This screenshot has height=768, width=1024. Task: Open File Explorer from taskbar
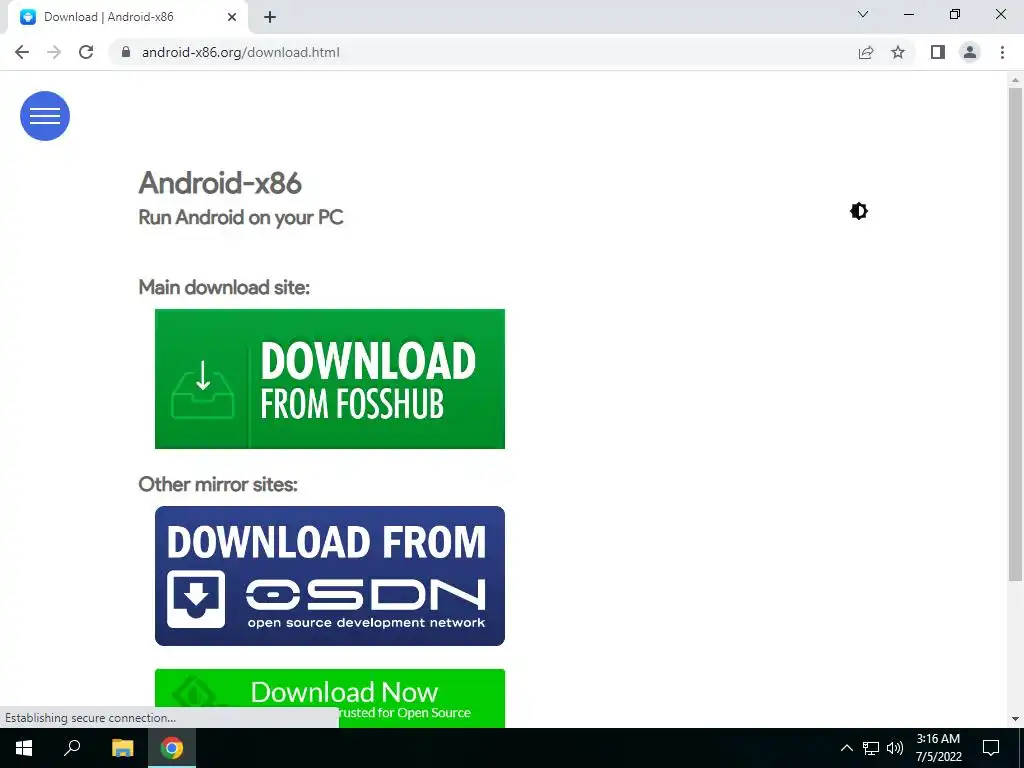[122, 748]
